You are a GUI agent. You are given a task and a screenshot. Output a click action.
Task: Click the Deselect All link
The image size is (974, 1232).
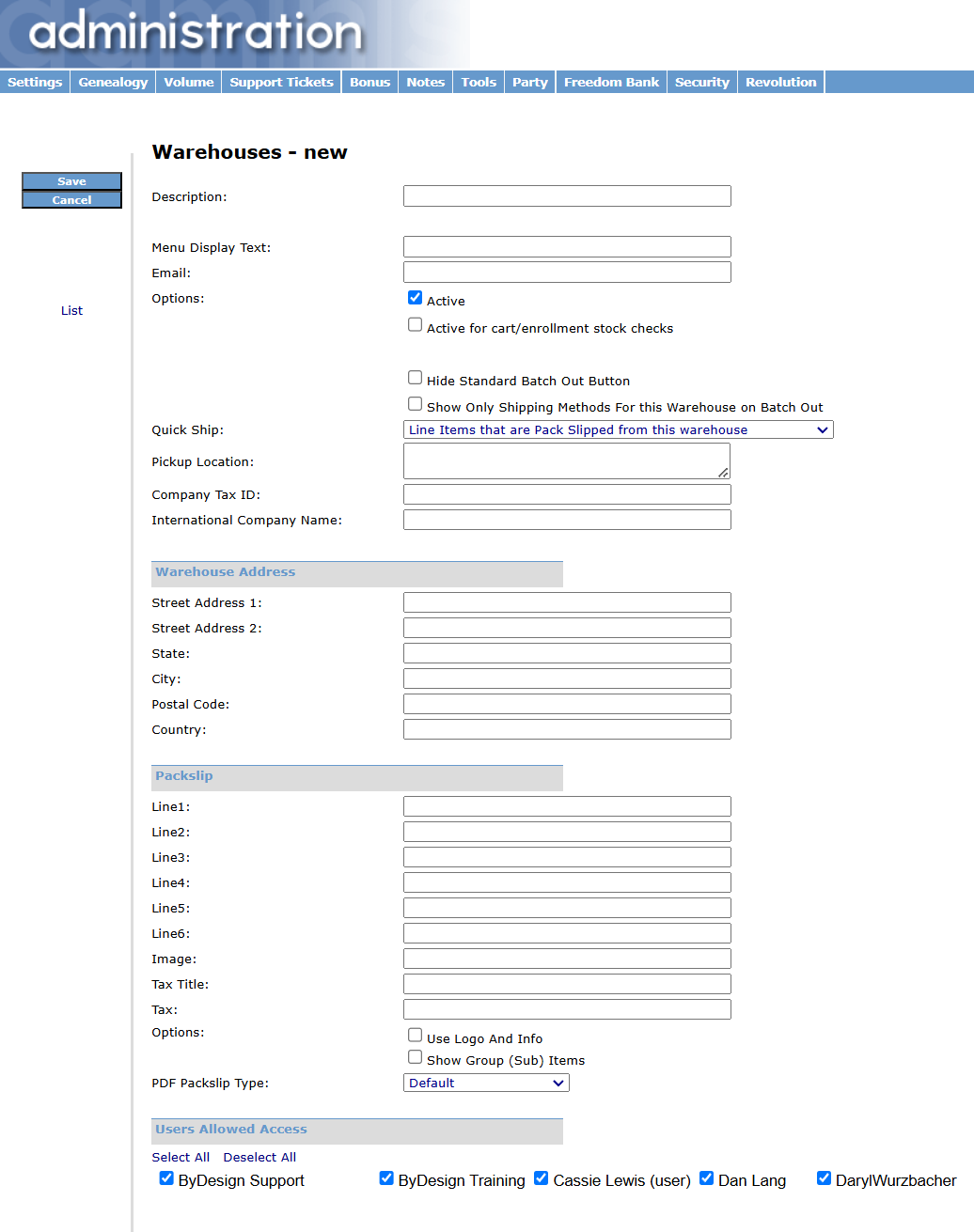click(259, 1157)
